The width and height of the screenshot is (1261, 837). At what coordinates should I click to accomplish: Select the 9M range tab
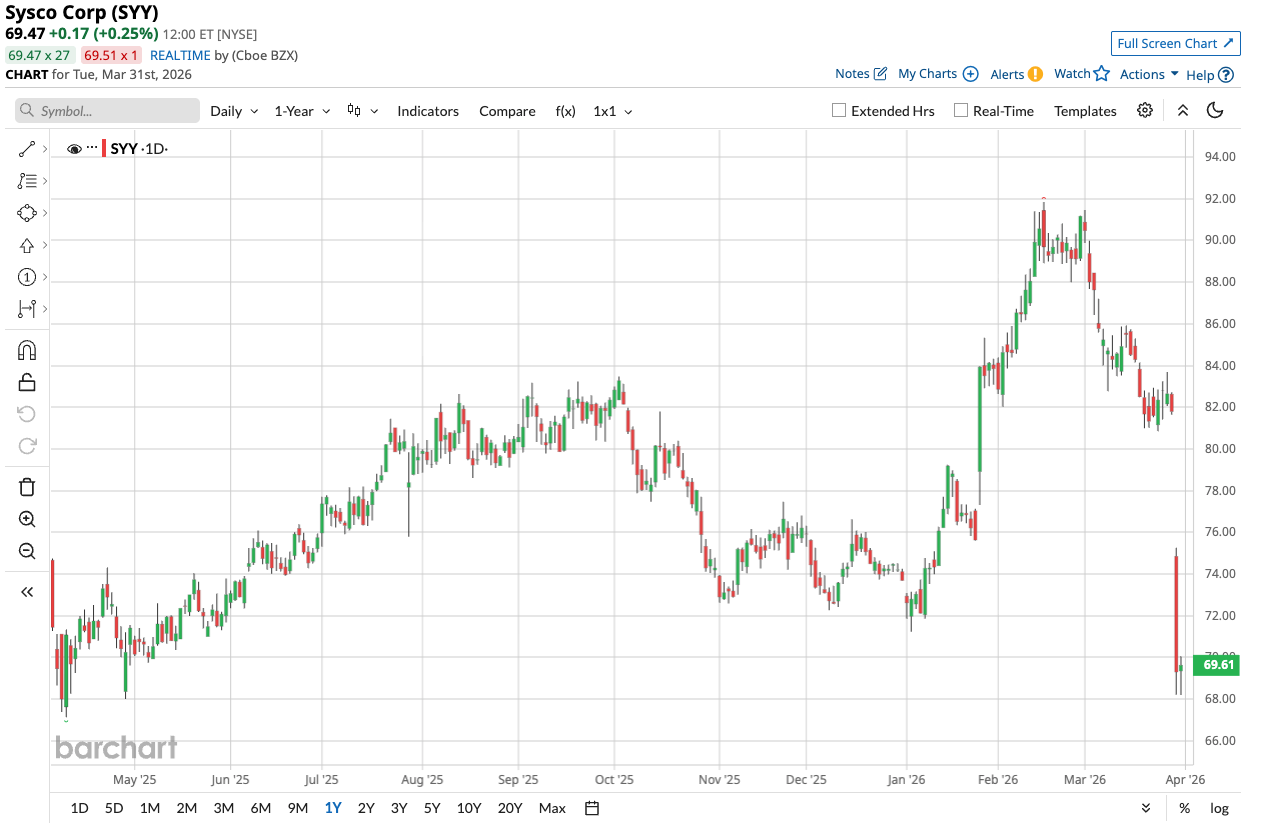pyautogui.click(x=297, y=808)
